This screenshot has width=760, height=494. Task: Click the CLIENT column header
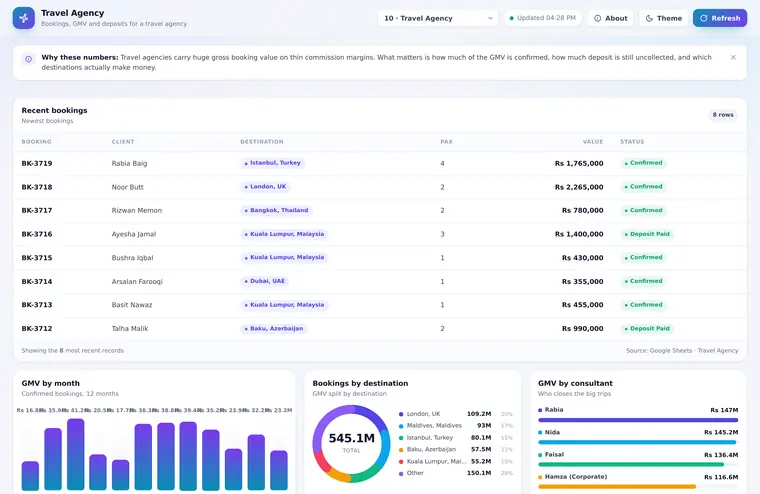pos(123,142)
